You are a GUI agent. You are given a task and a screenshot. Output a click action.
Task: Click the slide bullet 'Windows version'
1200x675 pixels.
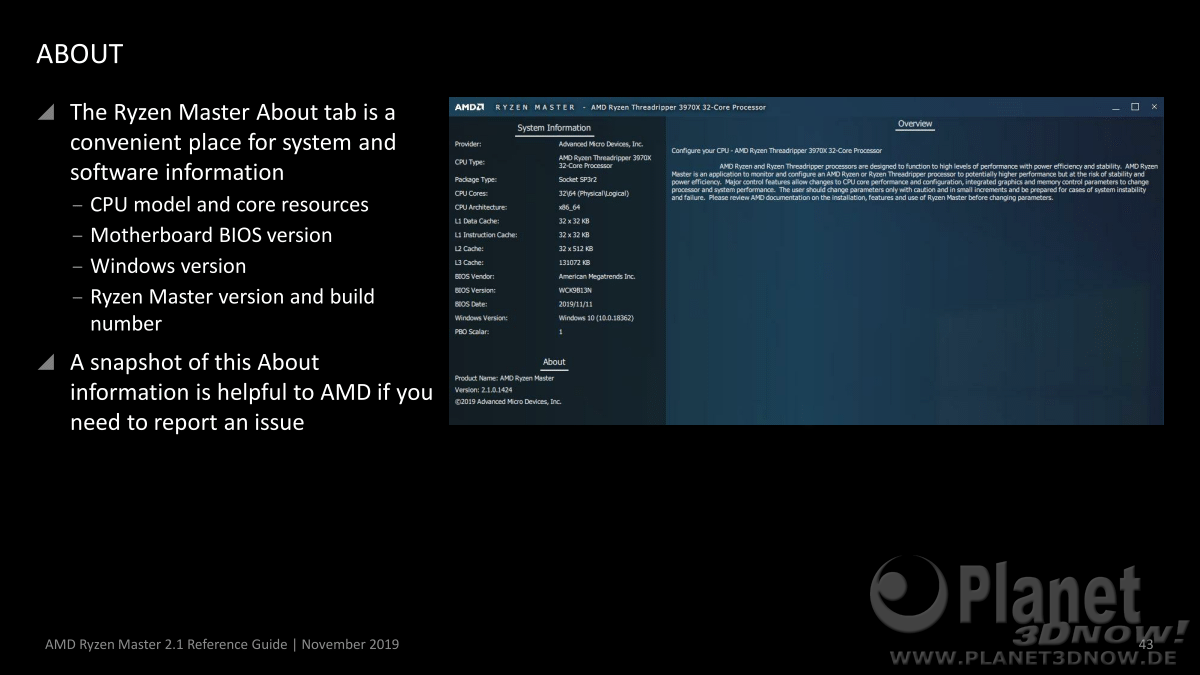[x=168, y=267]
